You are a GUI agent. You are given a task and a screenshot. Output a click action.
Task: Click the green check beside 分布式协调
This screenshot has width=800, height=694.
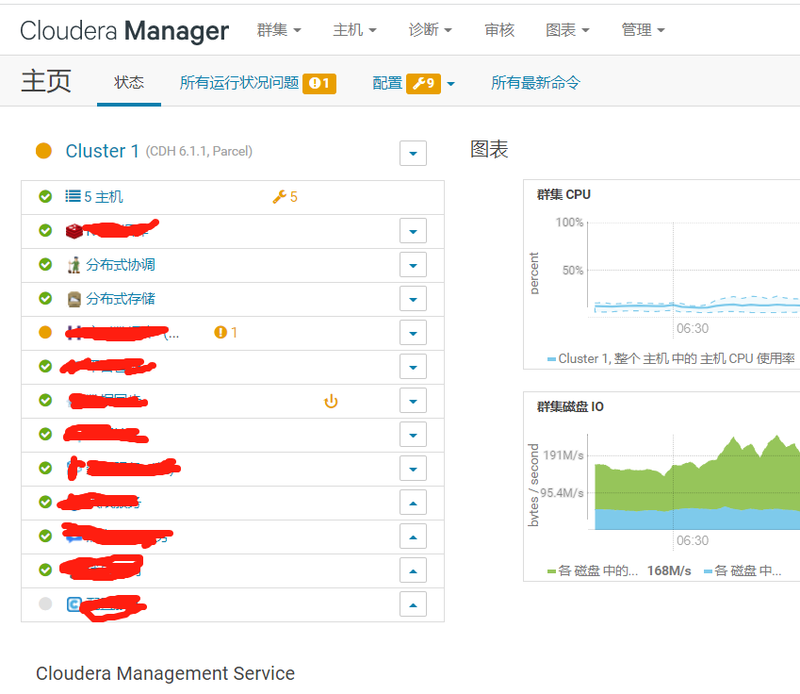[45, 264]
